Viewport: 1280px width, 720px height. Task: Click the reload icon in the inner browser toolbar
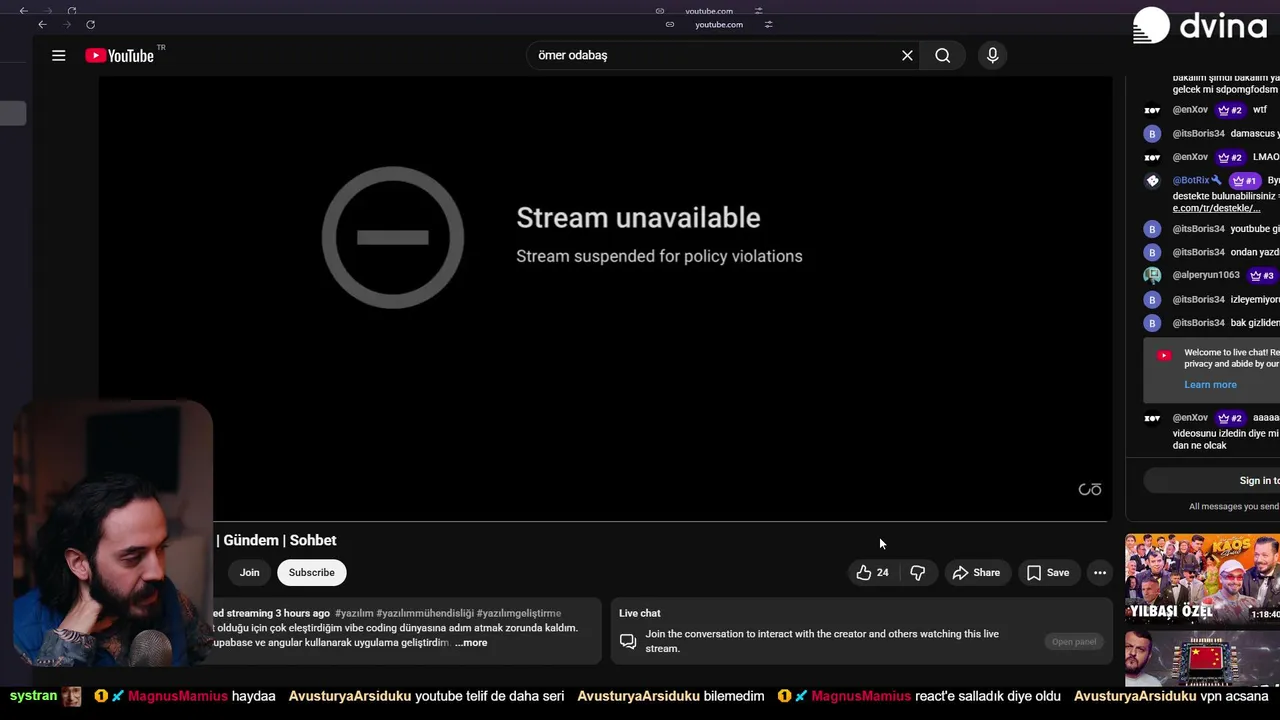point(90,25)
